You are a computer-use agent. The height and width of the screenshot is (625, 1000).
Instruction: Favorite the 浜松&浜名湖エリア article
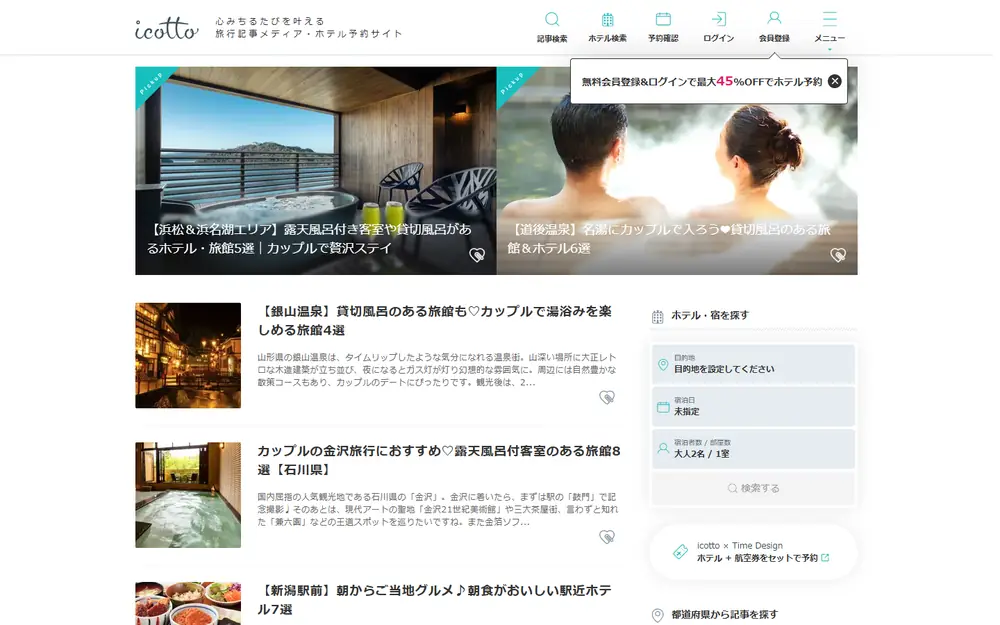point(477,255)
